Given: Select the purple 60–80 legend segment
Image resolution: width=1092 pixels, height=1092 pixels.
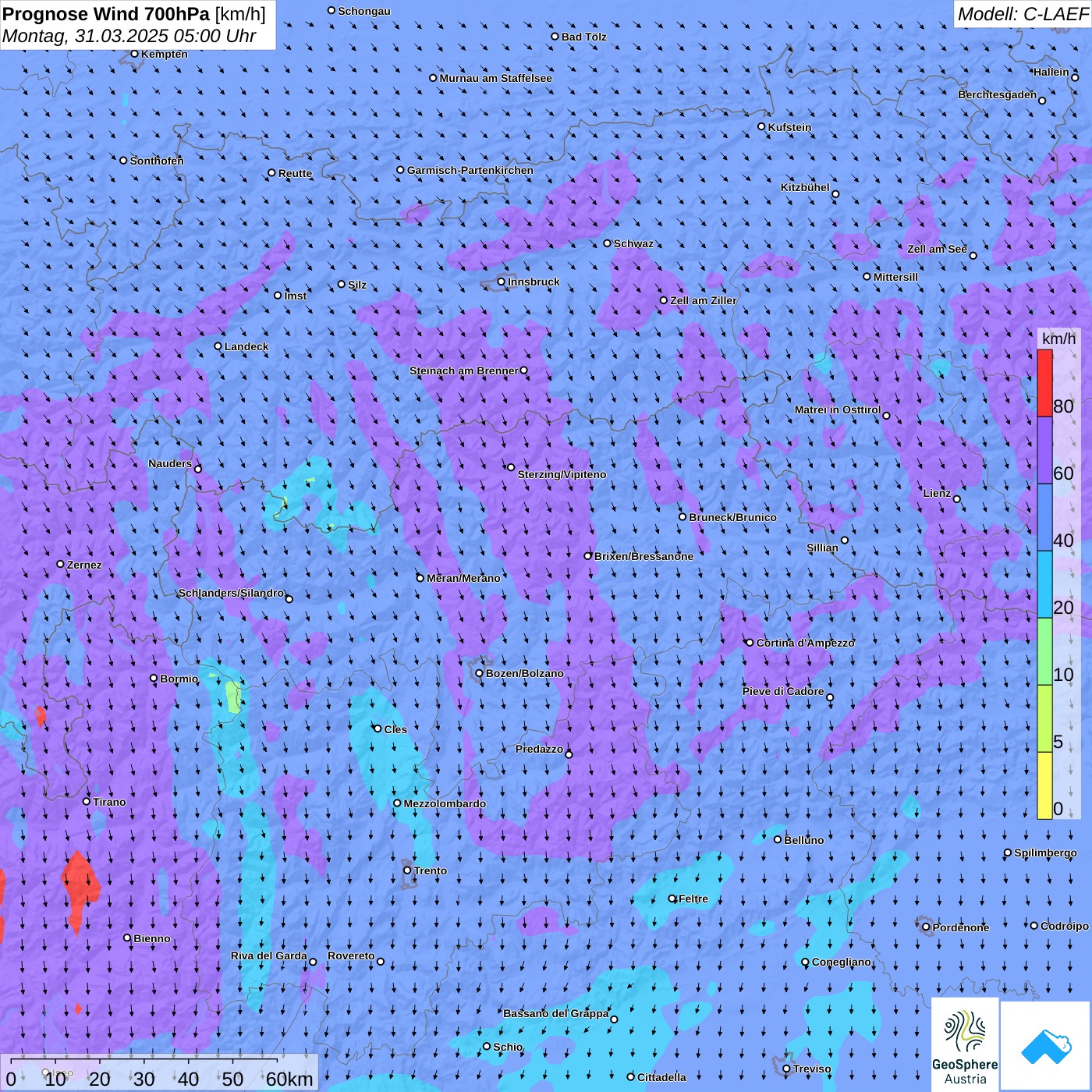Looking at the screenshot, I should click(x=1044, y=451).
